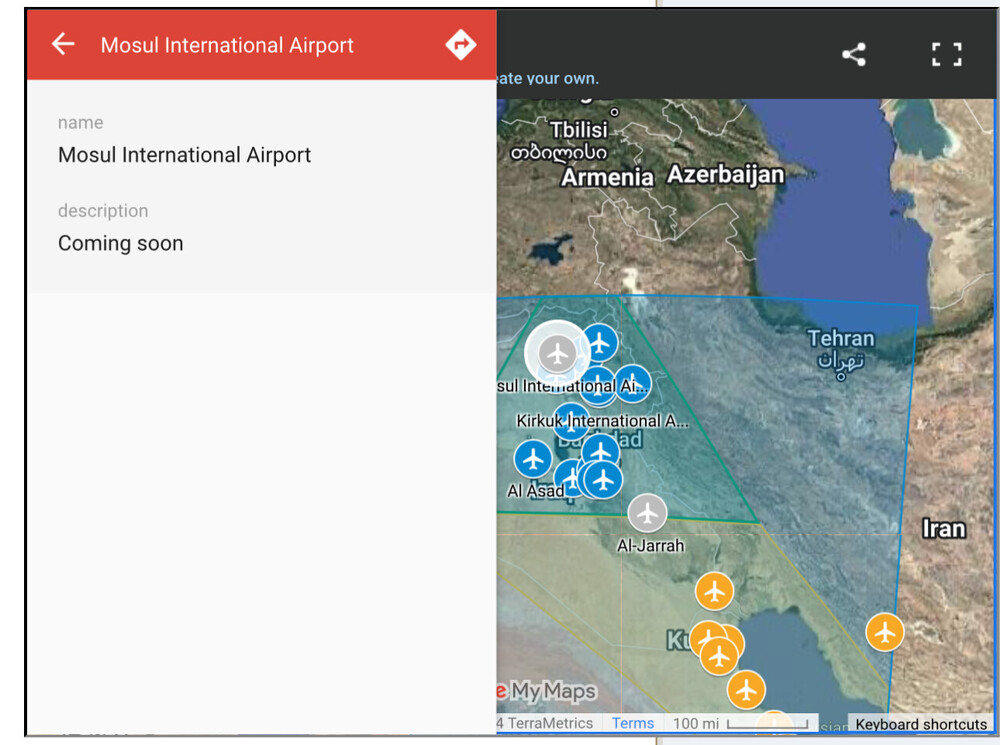The height and width of the screenshot is (745, 1000).
Task: Select the lowest full orange airport marker
Action: [745, 689]
